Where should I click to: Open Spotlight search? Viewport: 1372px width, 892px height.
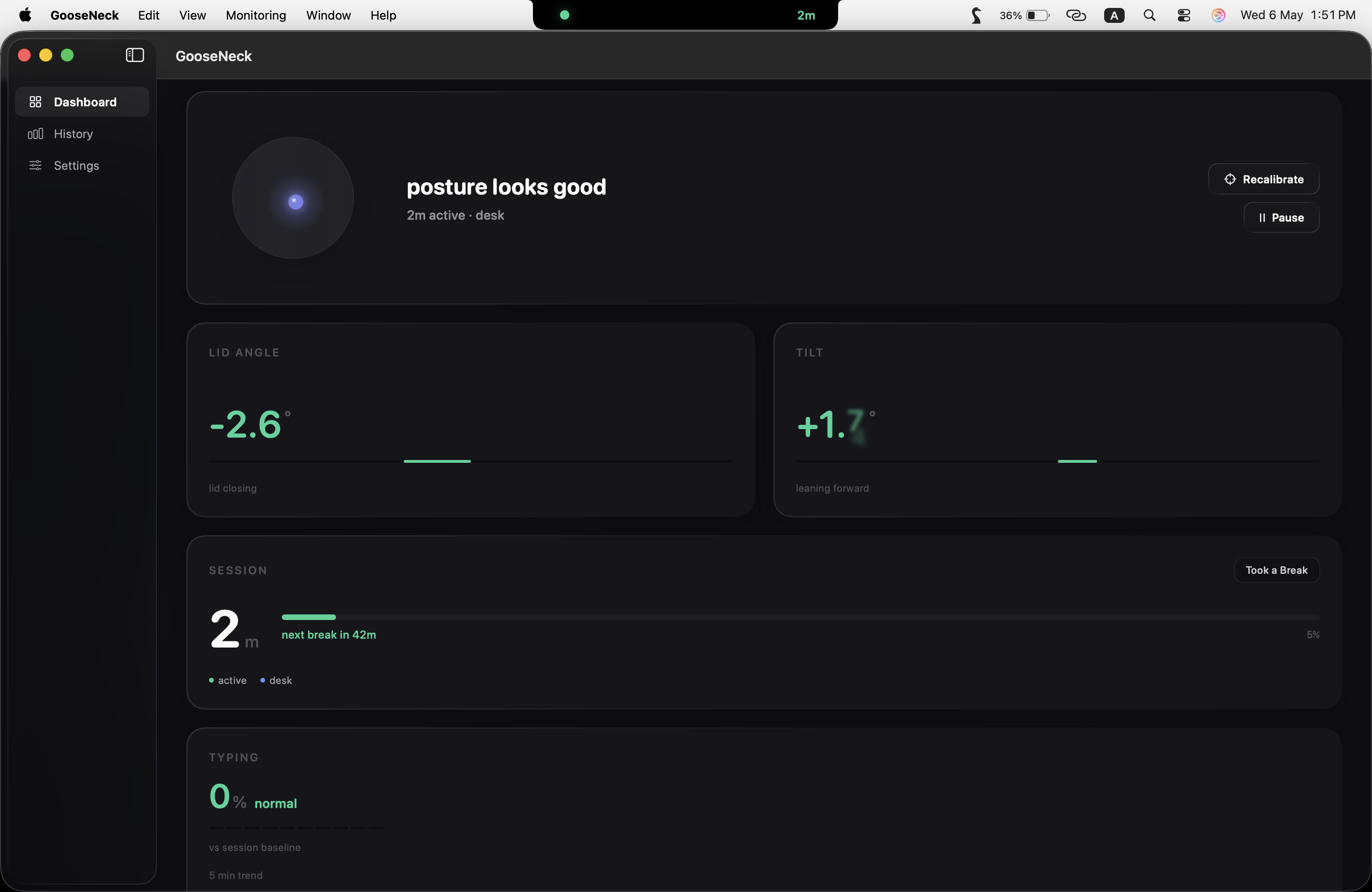point(1149,15)
